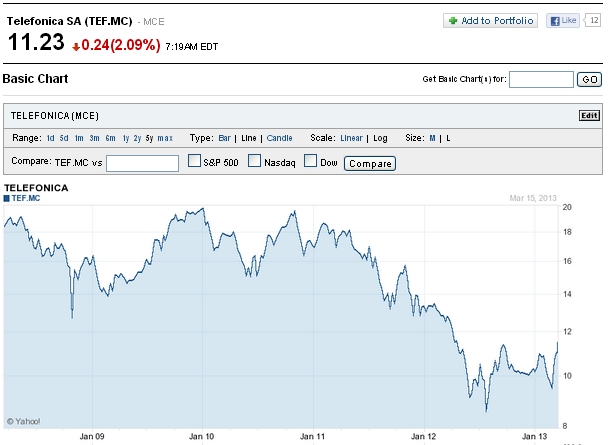Click Add to Portfolio button text
Screen dimensions: 609x445
pos(497,21)
